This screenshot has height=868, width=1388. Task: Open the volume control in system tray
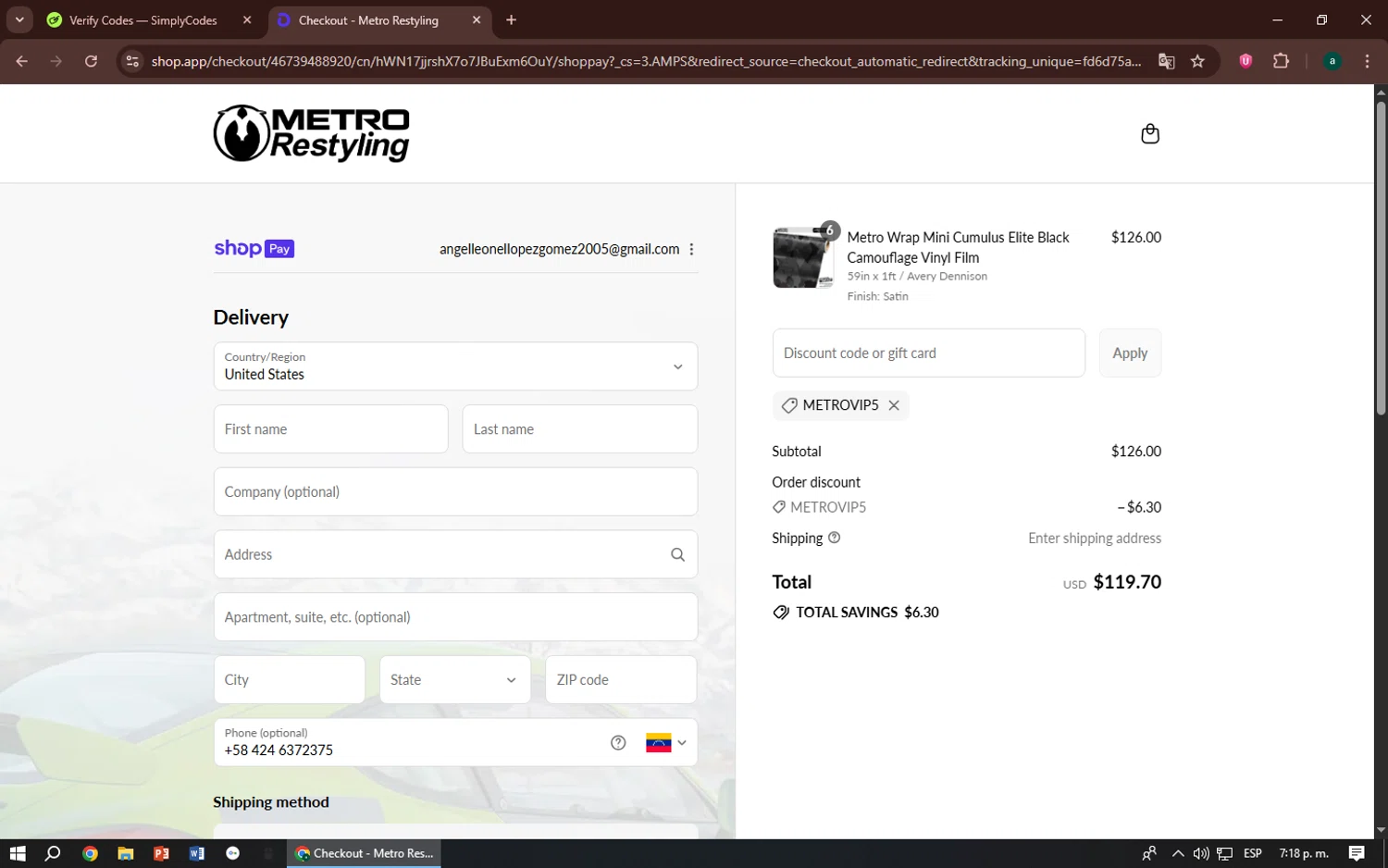[x=1201, y=853]
